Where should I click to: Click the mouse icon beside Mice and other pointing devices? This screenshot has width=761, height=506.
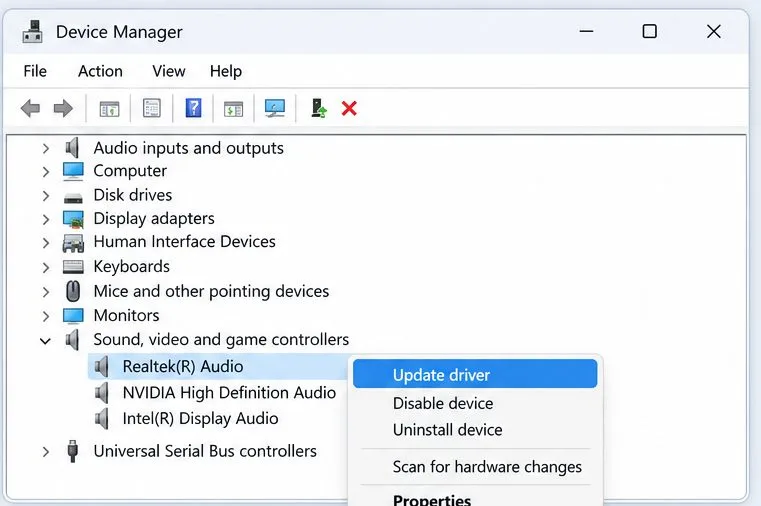click(x=73, y=291)
